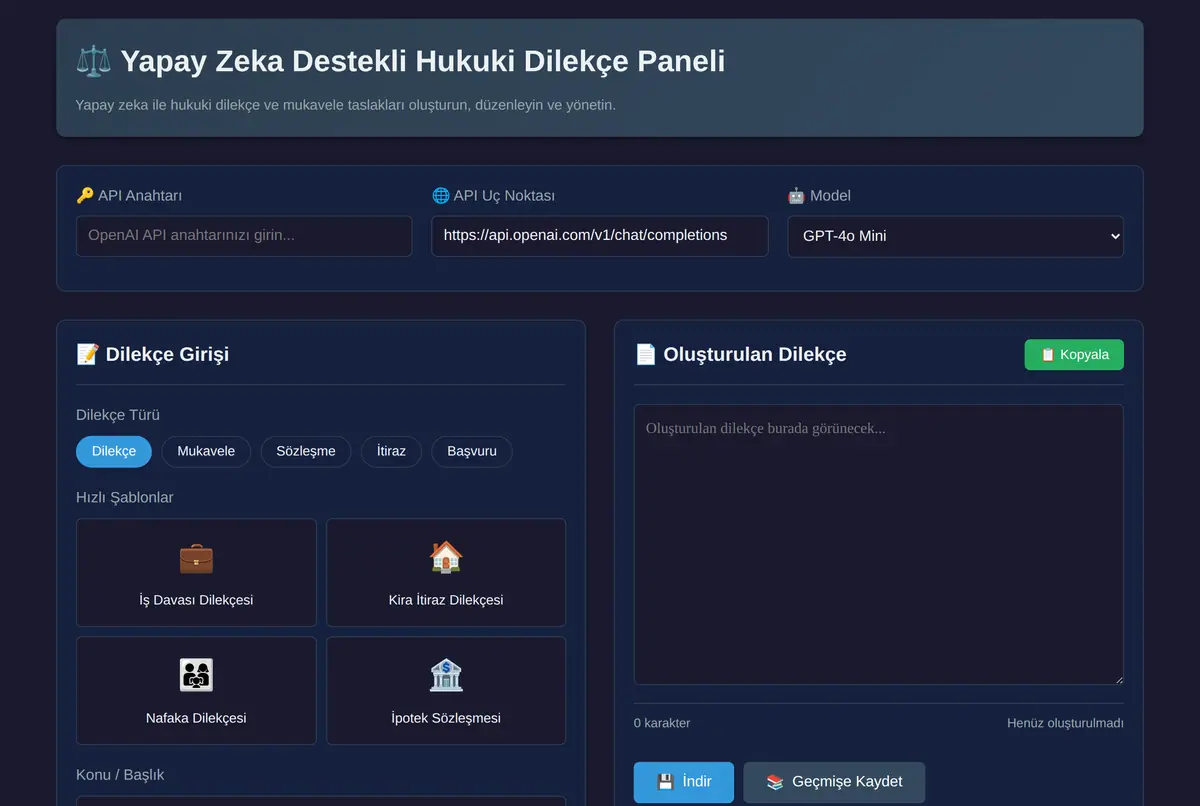
Task: Open the Model dropdown showing GPT-4o Mini
Action: coord(956,236)
